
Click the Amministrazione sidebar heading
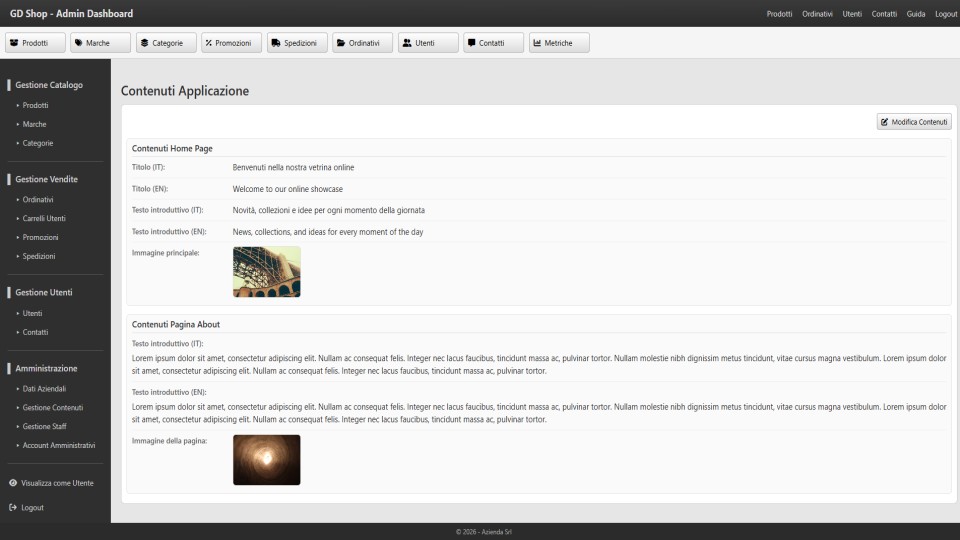coord(47,369)
